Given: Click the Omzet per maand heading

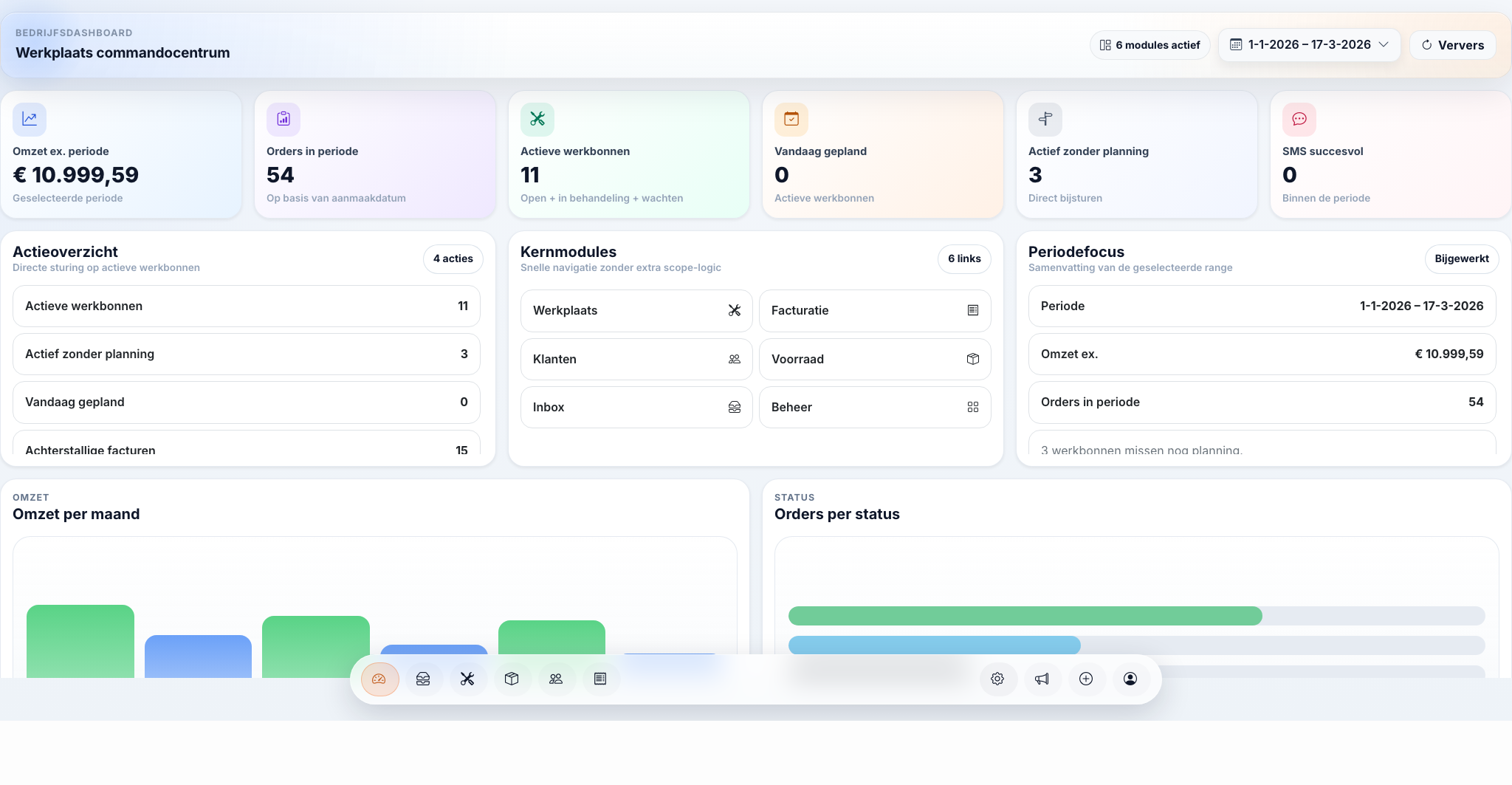Looking at the screenshot, I should click(x=76, y=514).
